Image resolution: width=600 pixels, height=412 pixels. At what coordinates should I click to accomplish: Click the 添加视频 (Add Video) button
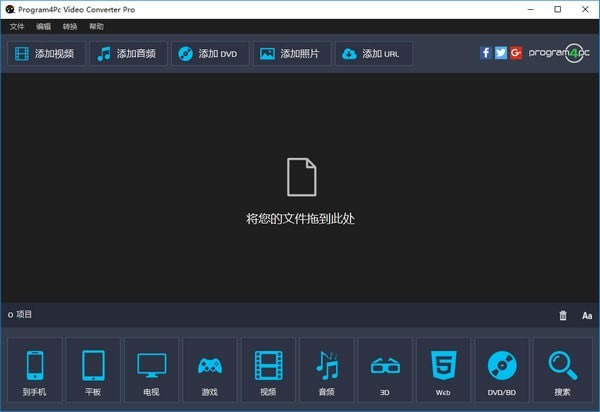(46, 54)
